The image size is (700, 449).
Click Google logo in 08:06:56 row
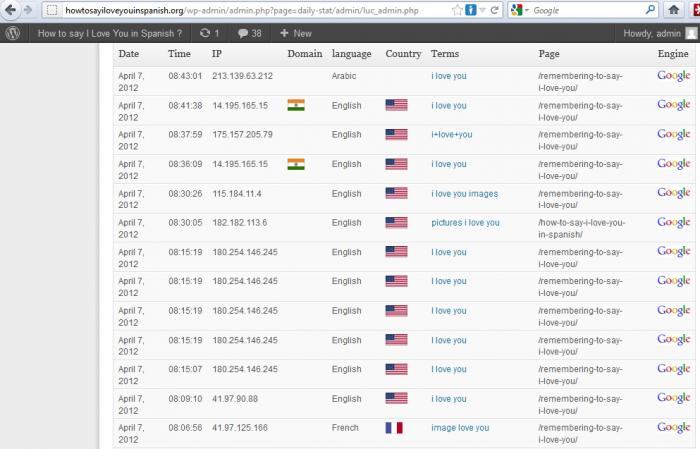click(674, 428)
